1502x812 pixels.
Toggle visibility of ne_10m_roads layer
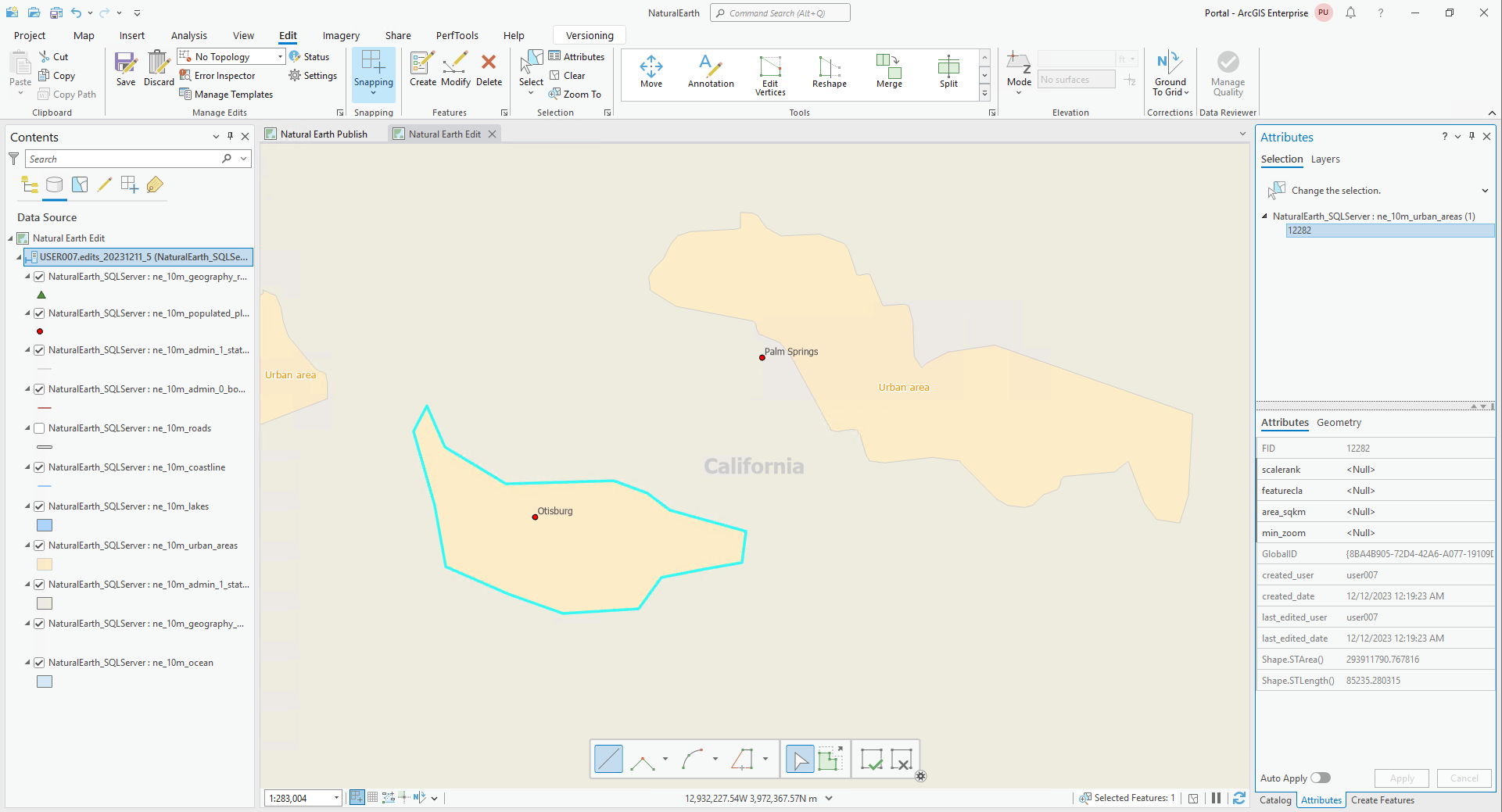pos(39,428)
